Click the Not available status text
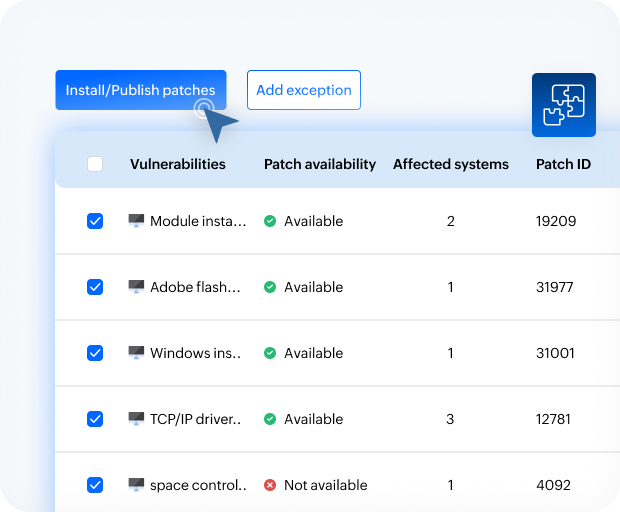 (326, 485)
